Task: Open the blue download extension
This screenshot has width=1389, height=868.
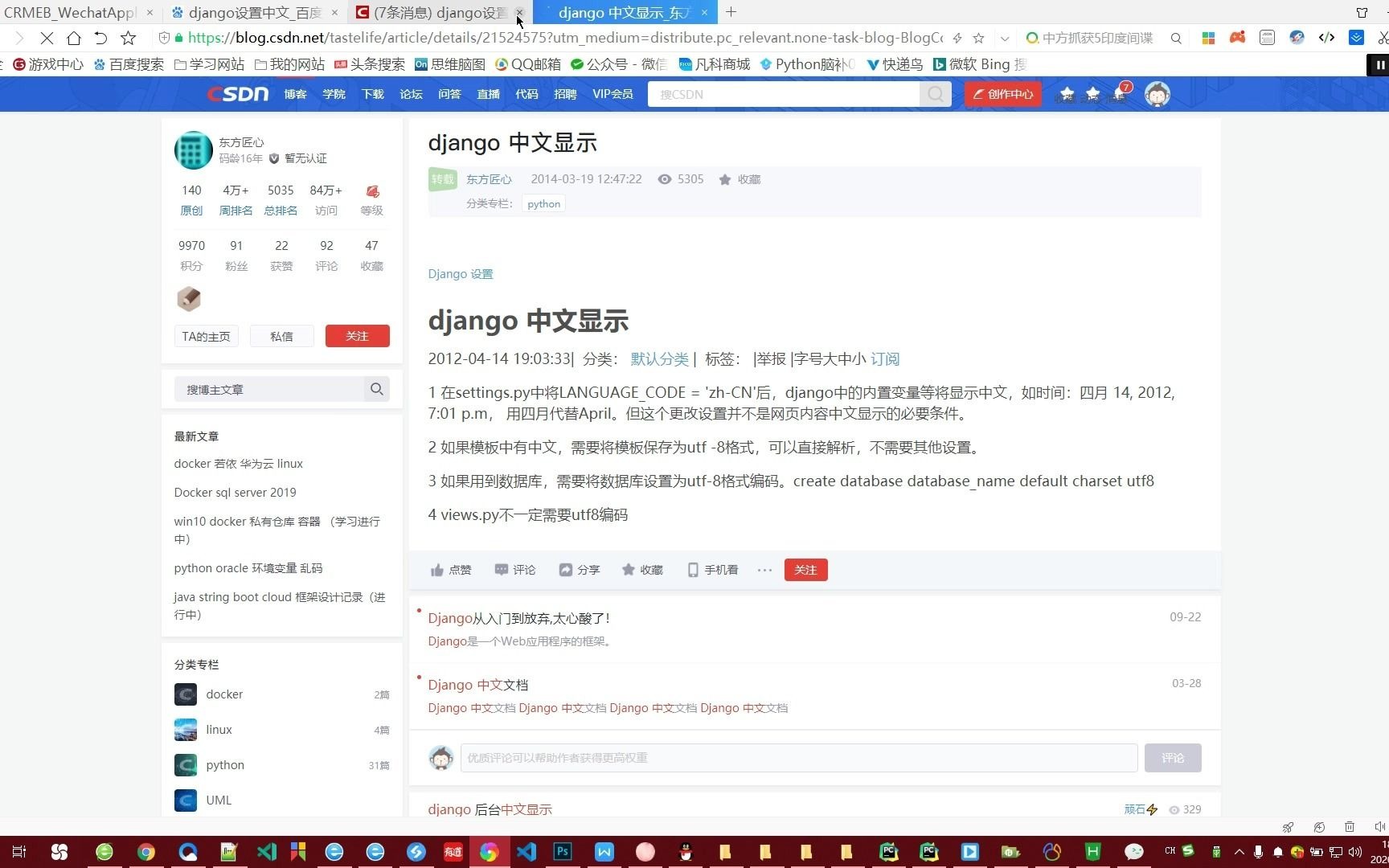Action: (1356, 38)
